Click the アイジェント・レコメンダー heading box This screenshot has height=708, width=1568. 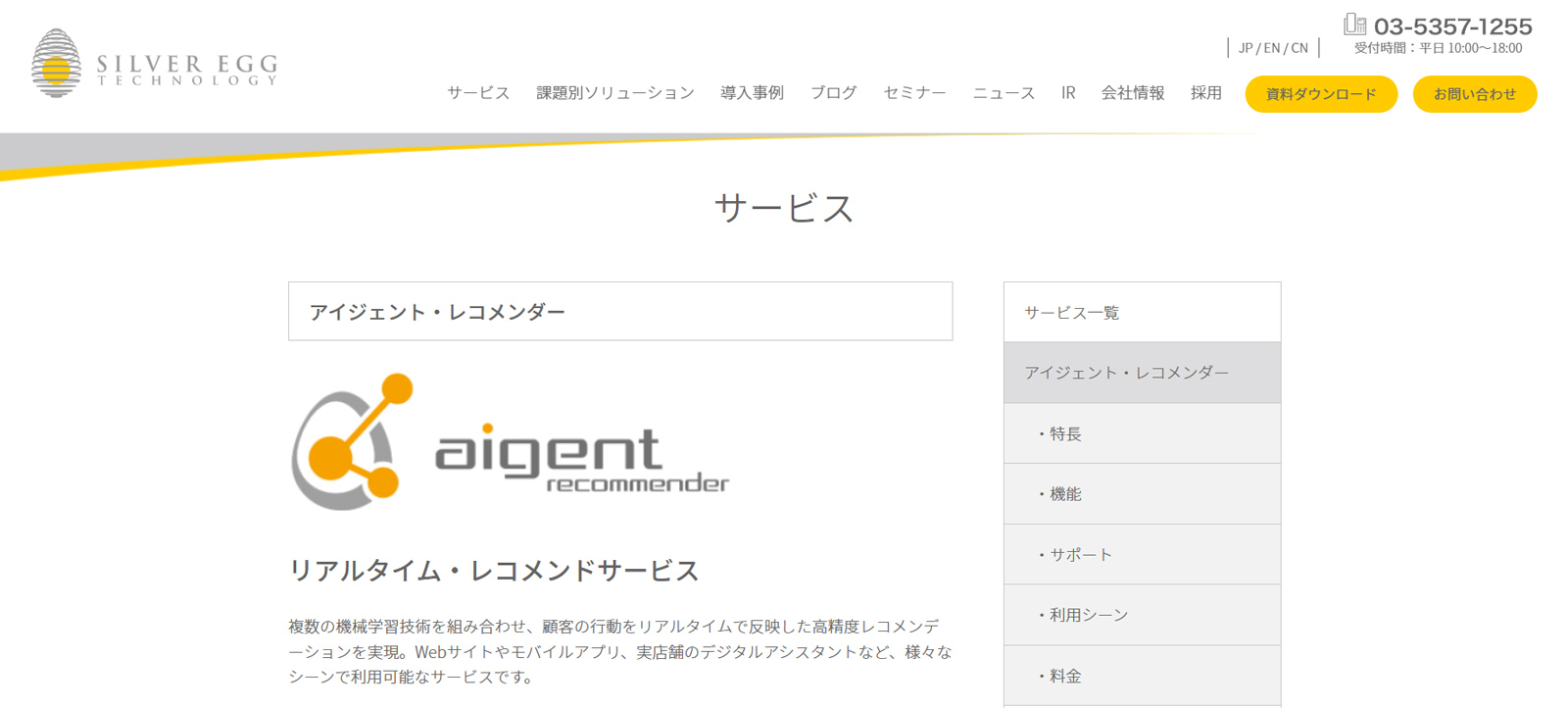[620, 312]
